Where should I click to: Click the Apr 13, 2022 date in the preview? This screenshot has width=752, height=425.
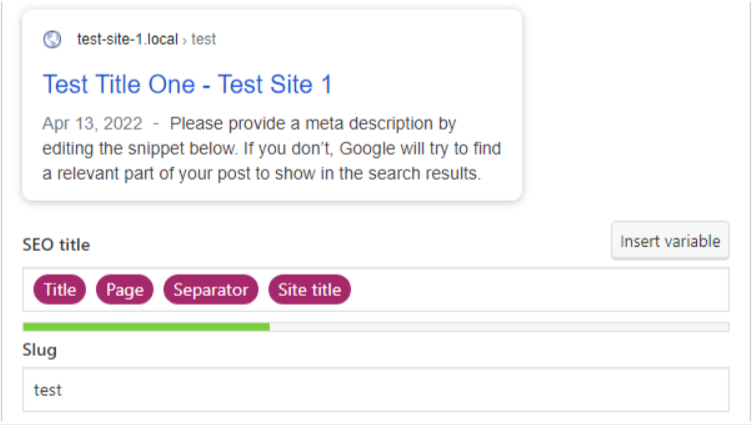click(x=92, y=124)
